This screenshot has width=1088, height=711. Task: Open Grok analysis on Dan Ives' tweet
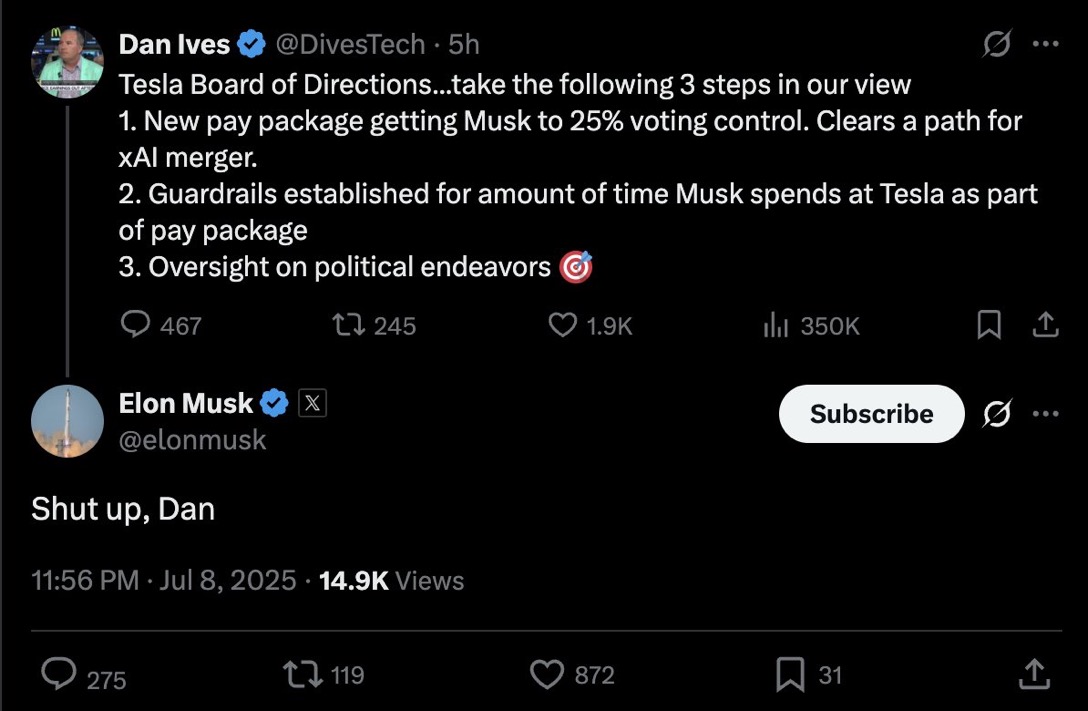[x=996, y=43]
